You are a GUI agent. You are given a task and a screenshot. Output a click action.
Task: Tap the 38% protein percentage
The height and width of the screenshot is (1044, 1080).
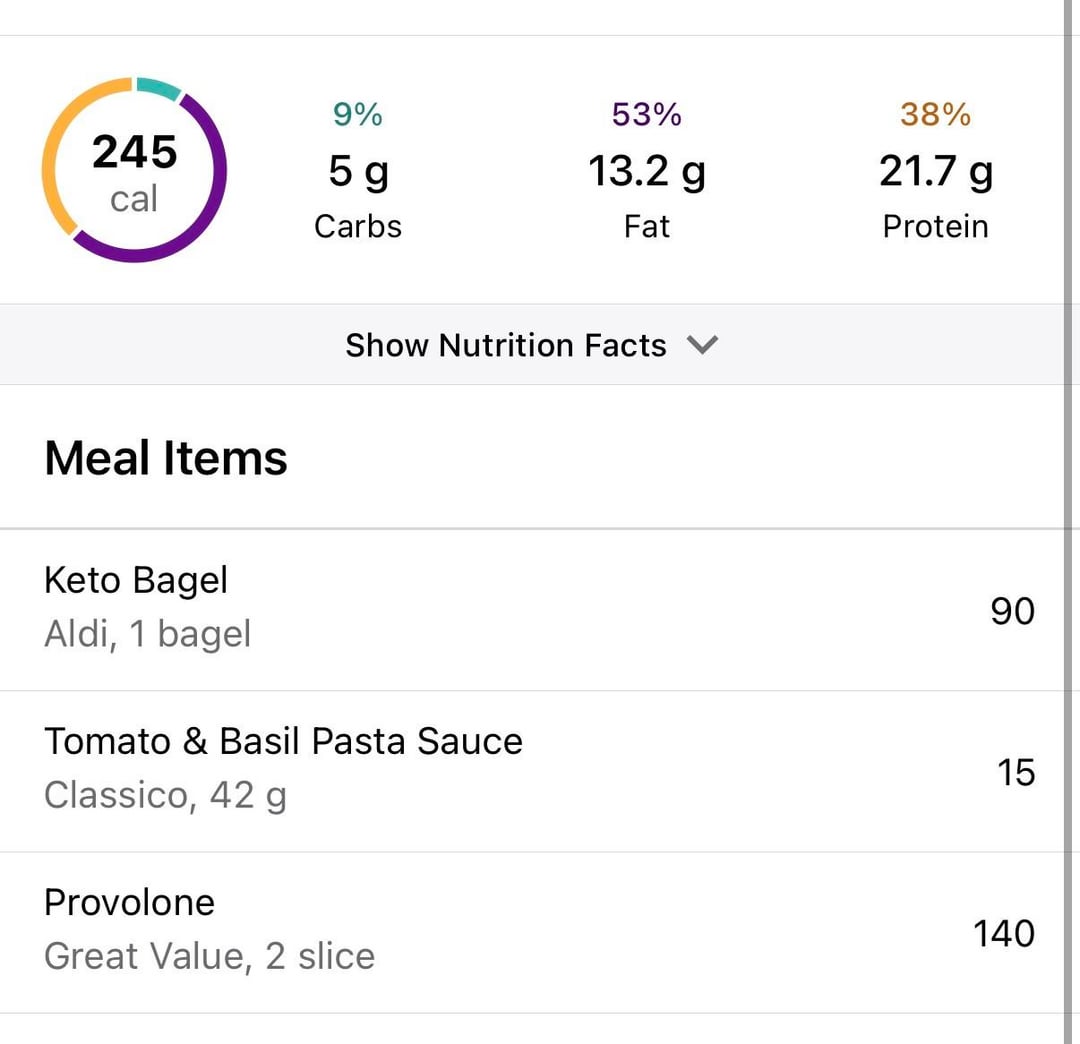click(935, 115)
